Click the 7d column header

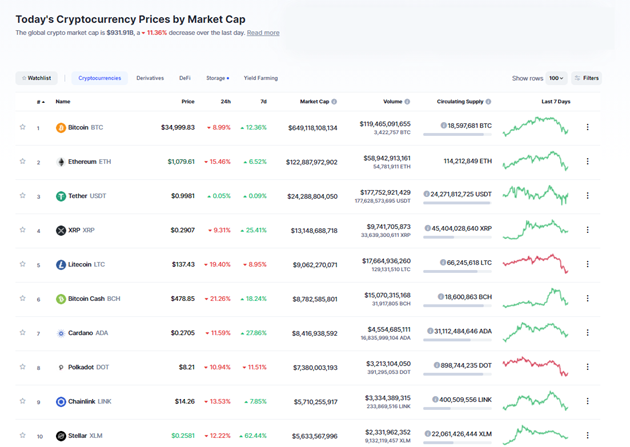coord(264,102)
